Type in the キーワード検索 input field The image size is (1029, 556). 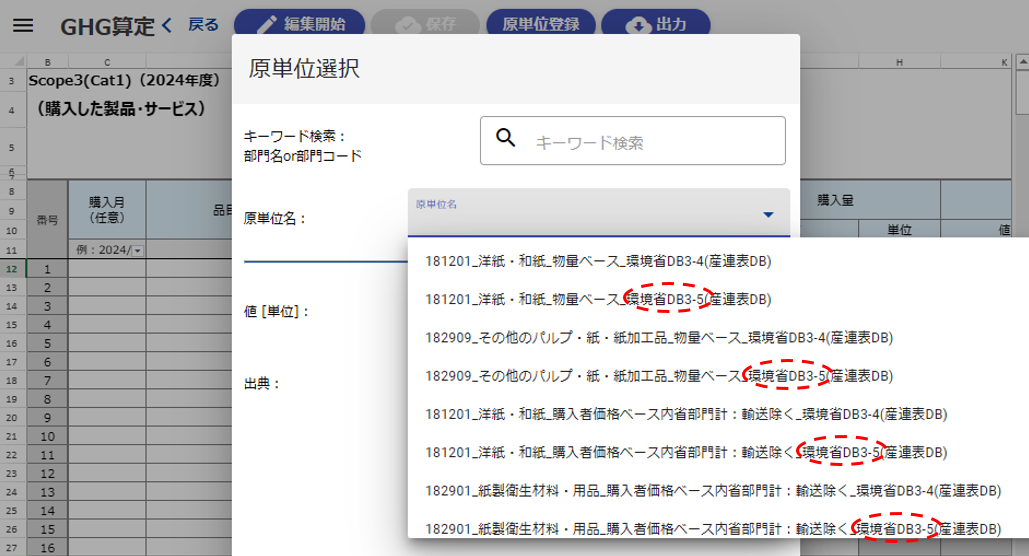[x=650, y=142]
